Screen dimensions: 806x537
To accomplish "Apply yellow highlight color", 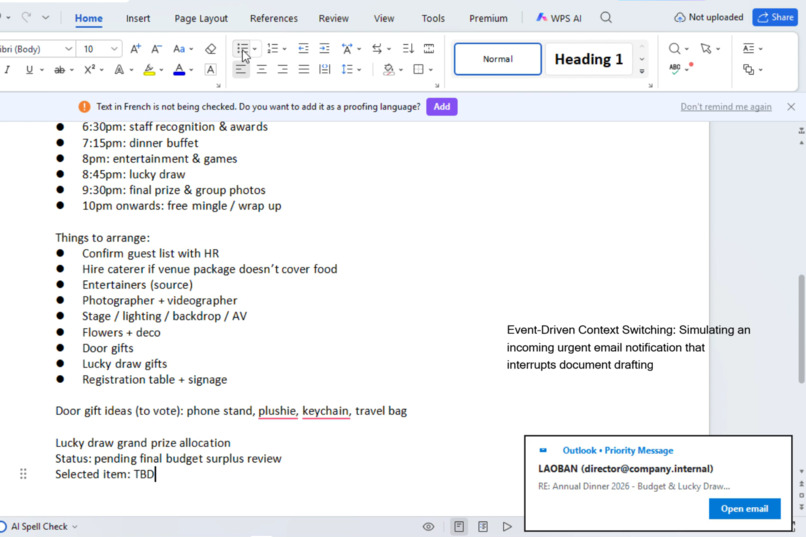I will pyautogui.click(x=149, y=69).
